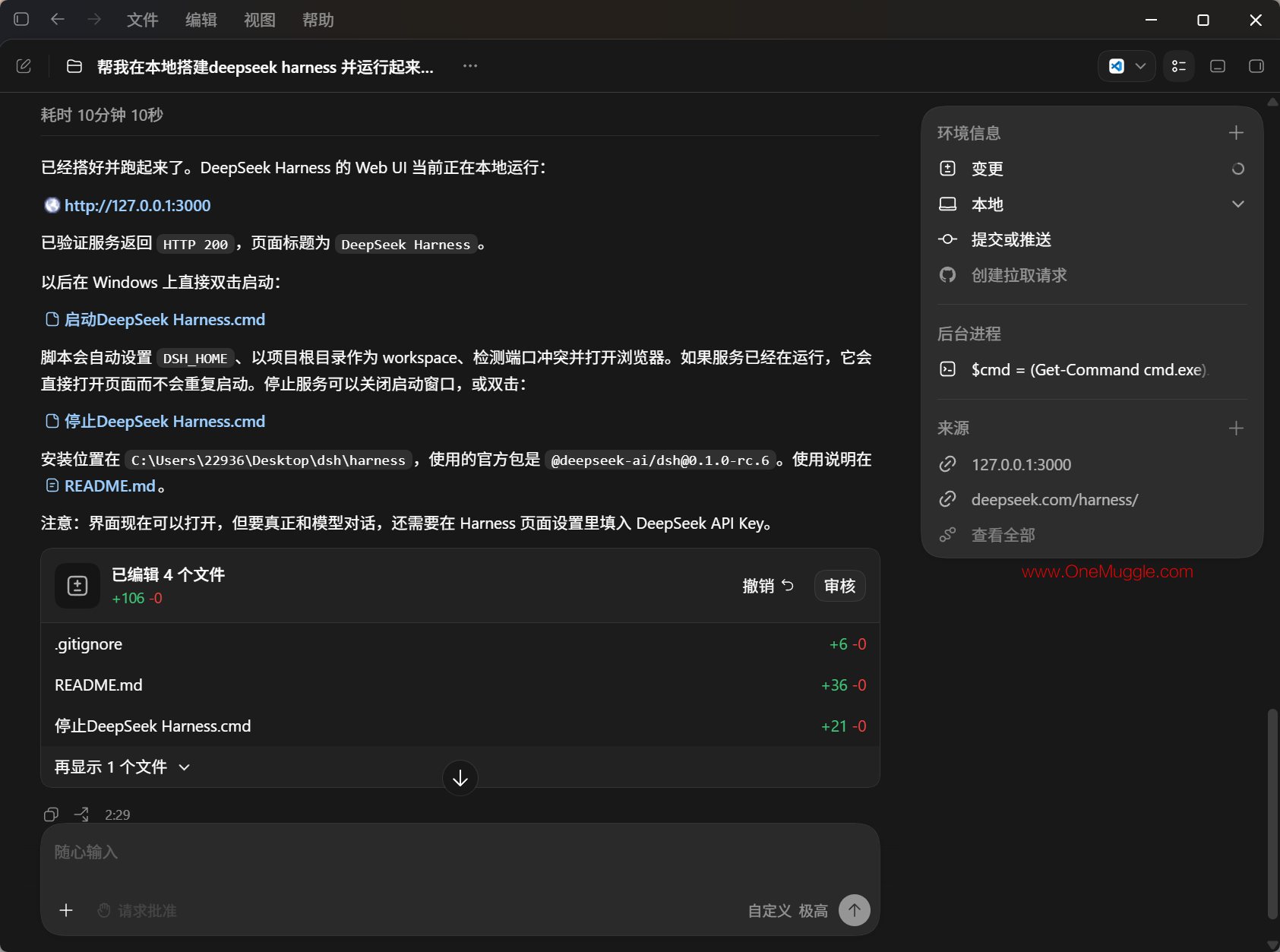Click the 2:29 timestamp
Screen dimensions: 1280x952
tap(118, 815)
